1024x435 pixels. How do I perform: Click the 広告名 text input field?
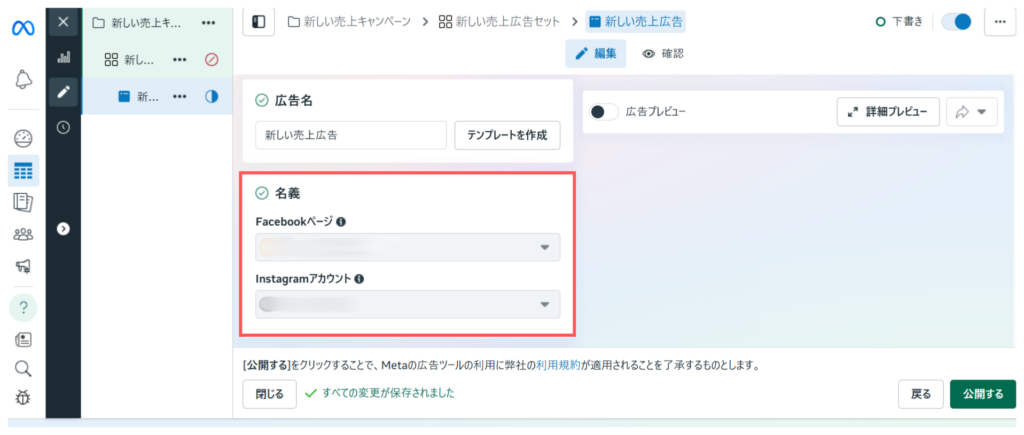tap(350, 135)
